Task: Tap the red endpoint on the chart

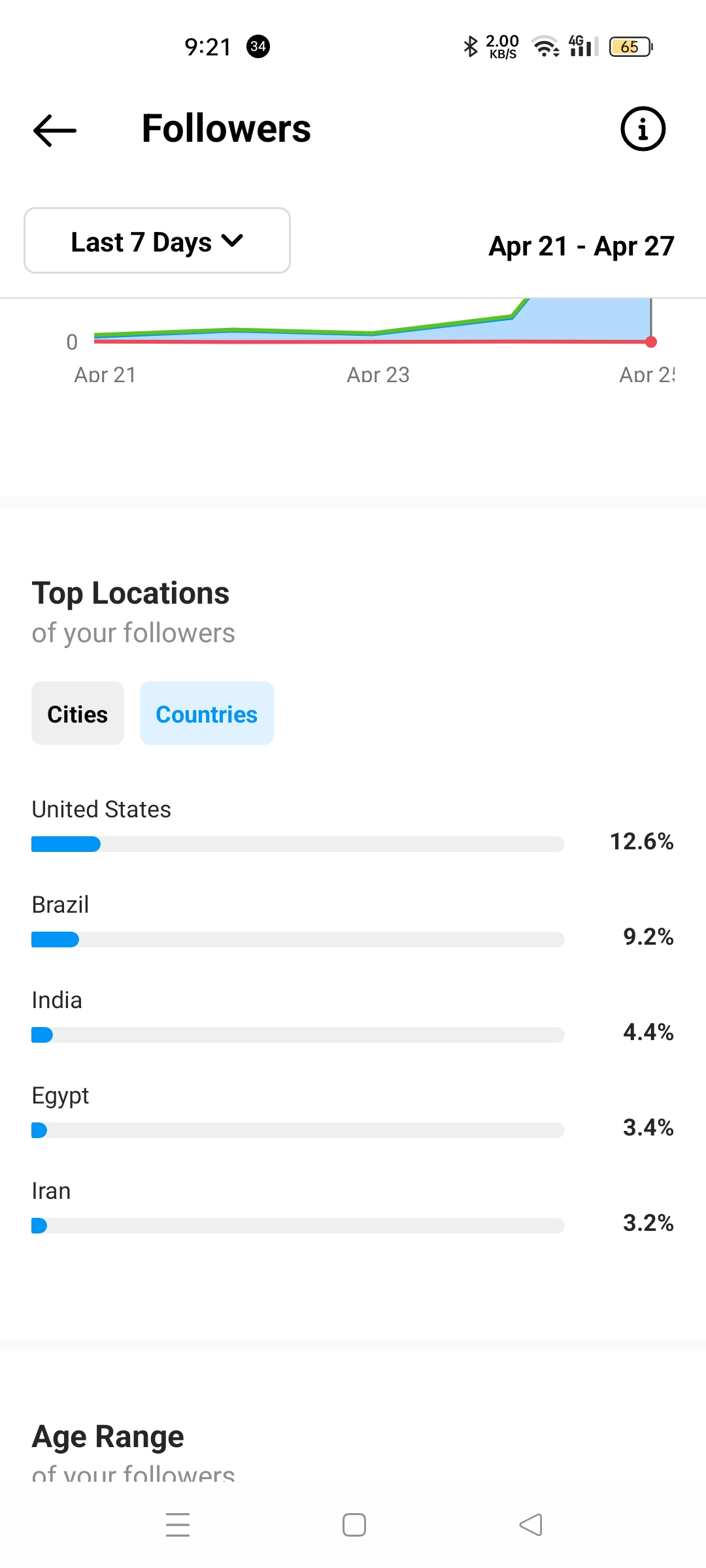Action: pos(651,342)
